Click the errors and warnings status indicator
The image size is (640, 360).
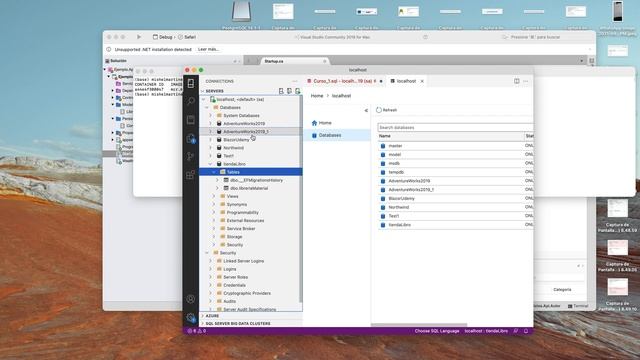pyautogui.click(x=196, y=331)
